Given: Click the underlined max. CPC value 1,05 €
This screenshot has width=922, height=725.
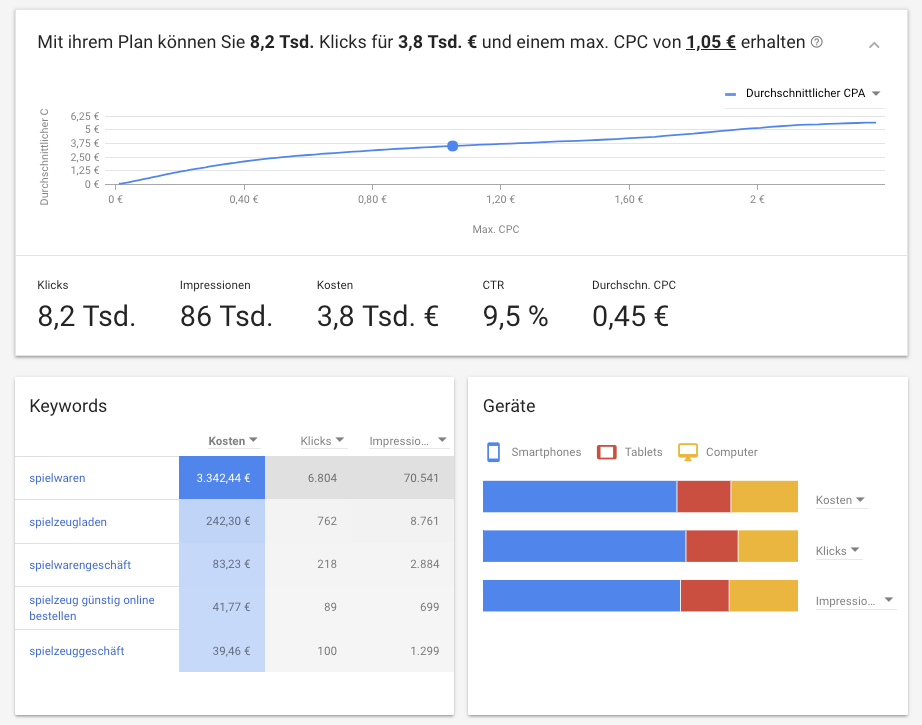Looking at the screenshot, I should (x=710, y=42).
